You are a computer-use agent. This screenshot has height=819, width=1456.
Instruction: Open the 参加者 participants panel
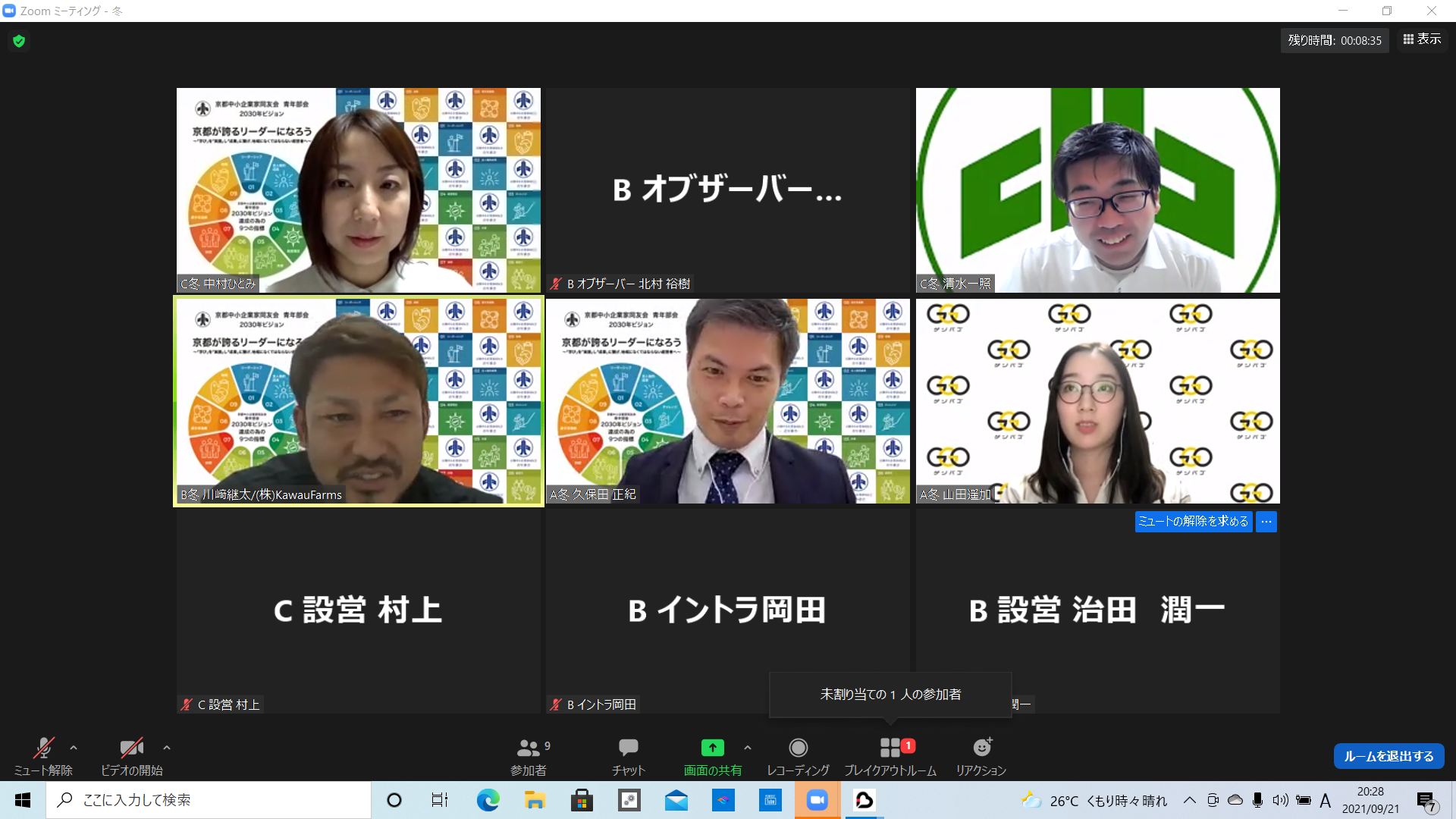point(529,755)
